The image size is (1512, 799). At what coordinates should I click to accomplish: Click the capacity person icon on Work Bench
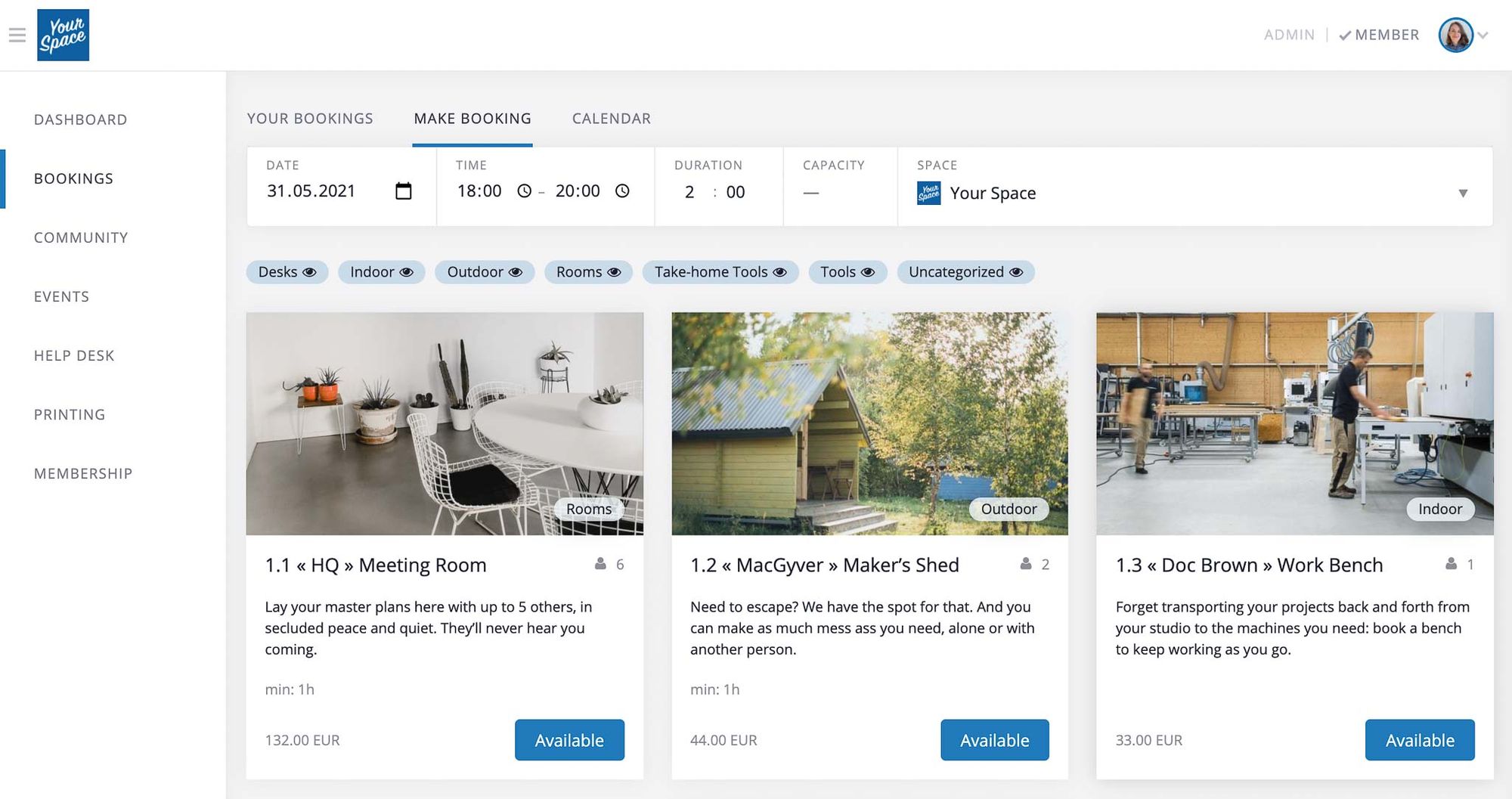pyautogui.click(x=1451, y=564)
